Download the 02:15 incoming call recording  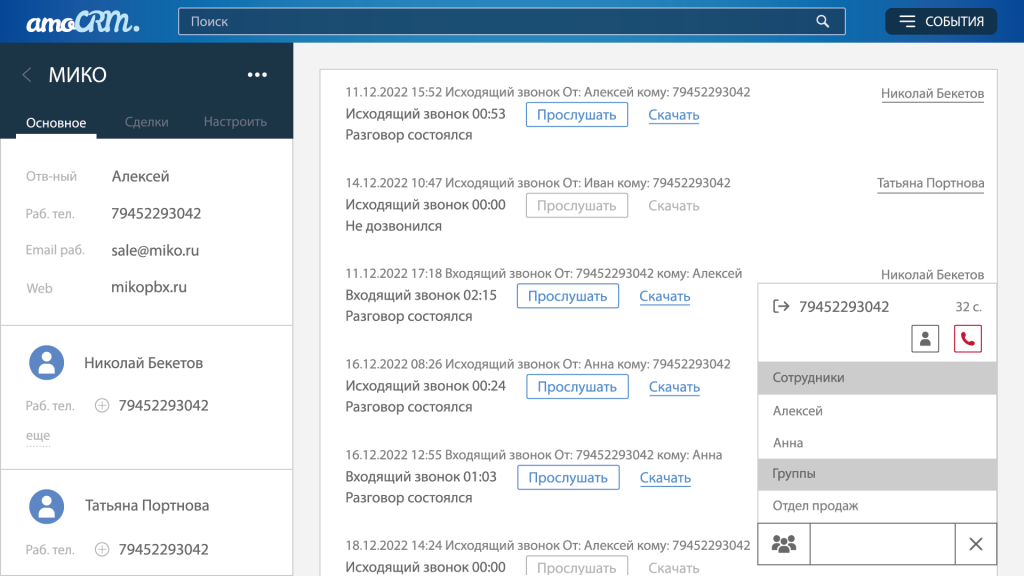coord(664,296)
